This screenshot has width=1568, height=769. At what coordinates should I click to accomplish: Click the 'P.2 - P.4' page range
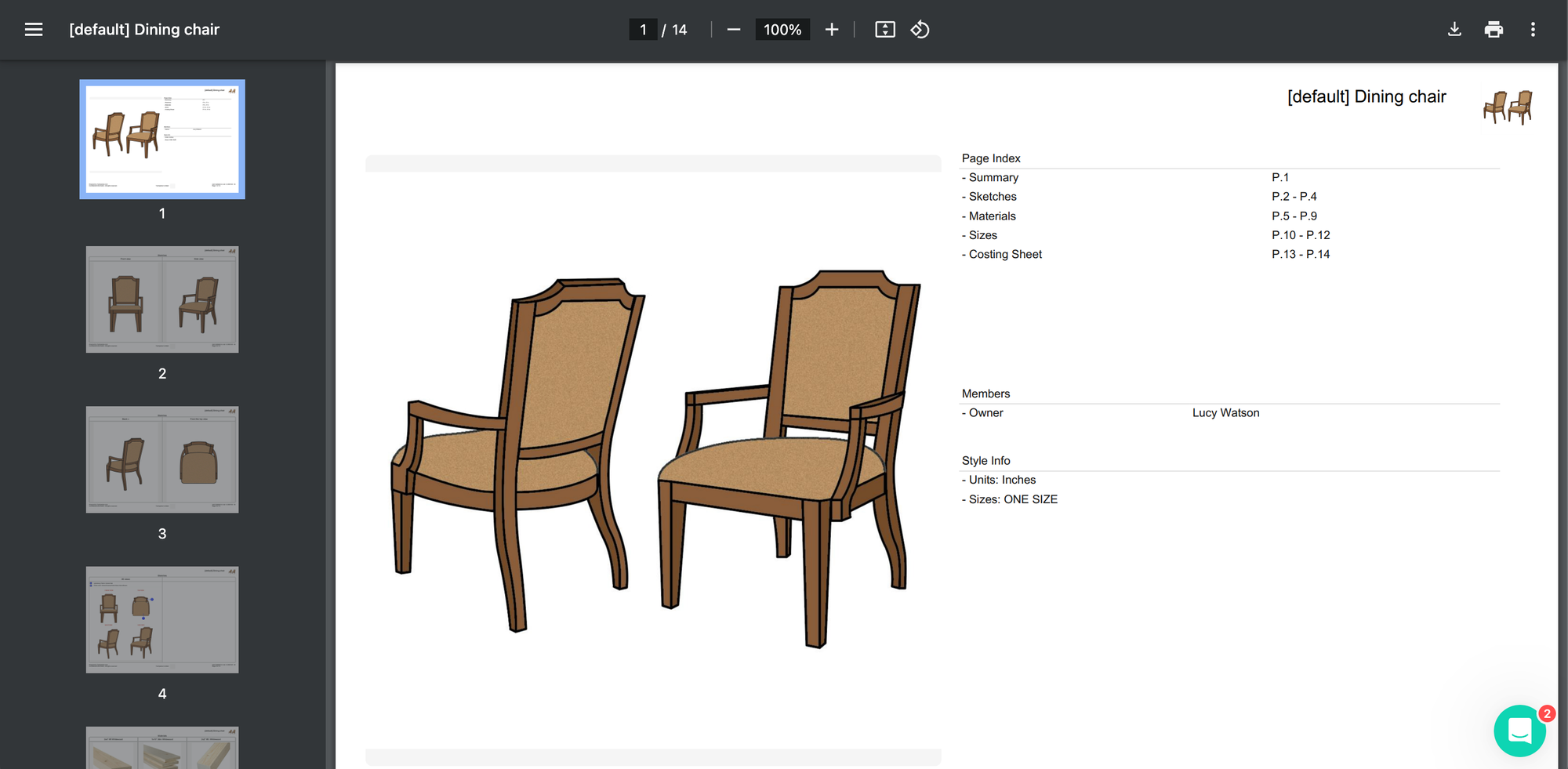1294,197
